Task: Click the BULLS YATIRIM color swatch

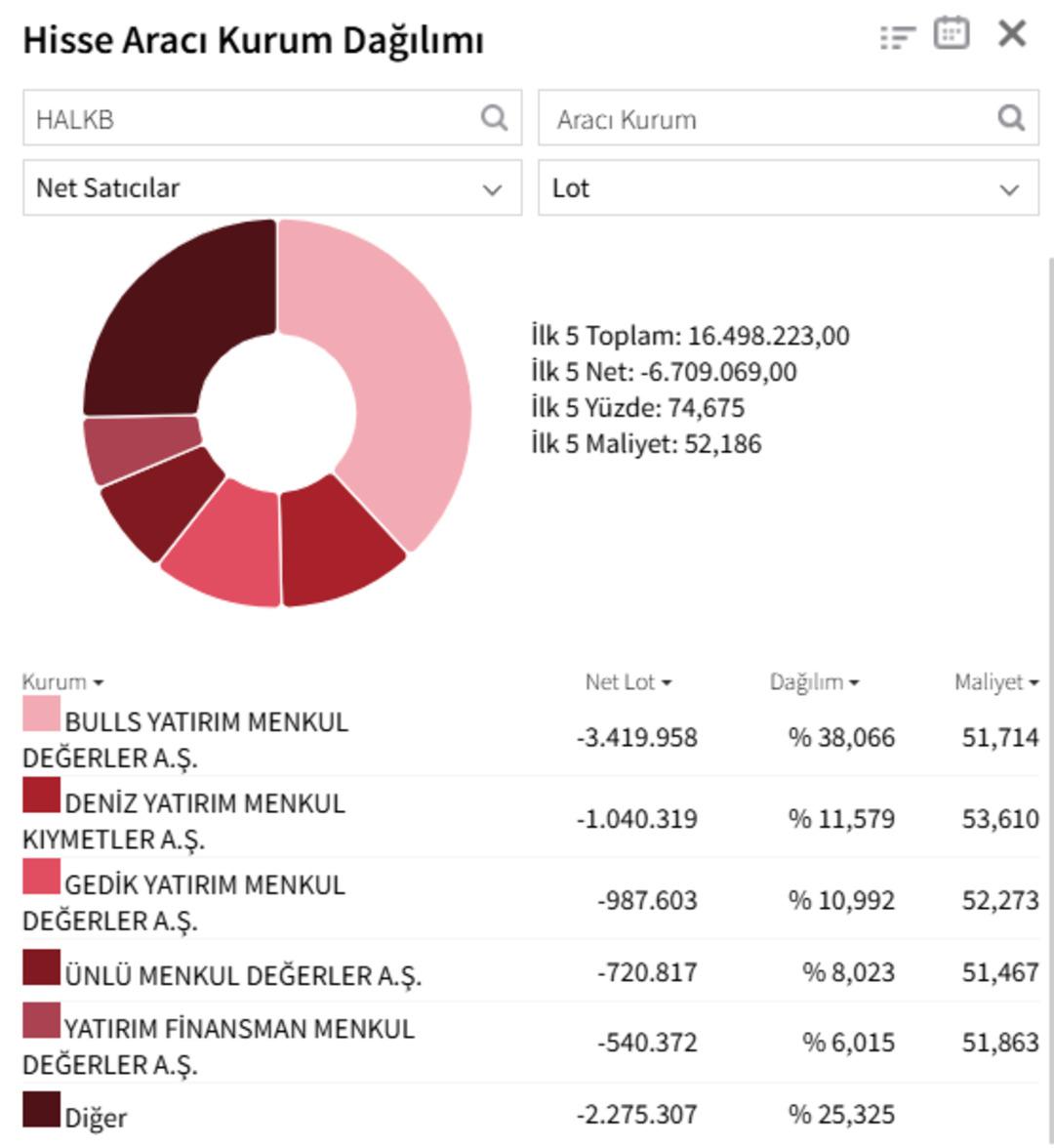Action: coord(39,719)
